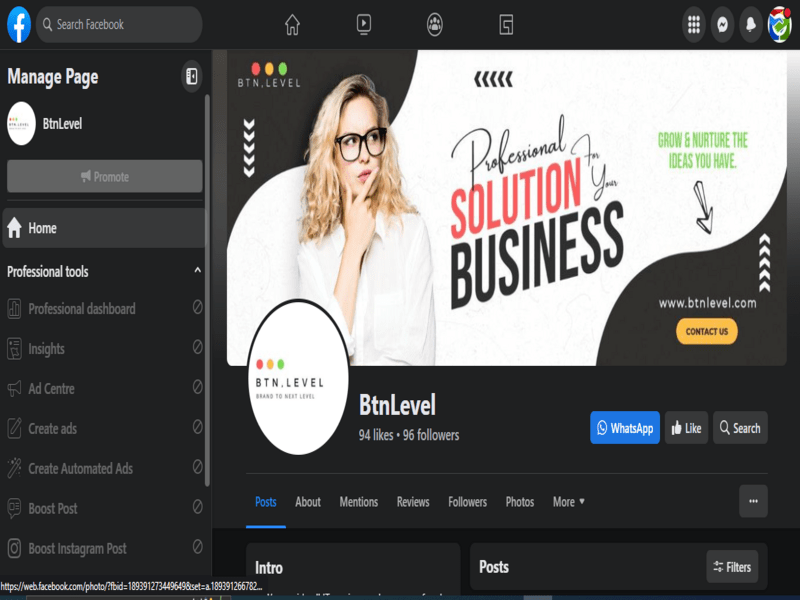This screenshot has height=600, width=800.
Task: Switch to the Reviews tab
Action: tap(413, 502)
